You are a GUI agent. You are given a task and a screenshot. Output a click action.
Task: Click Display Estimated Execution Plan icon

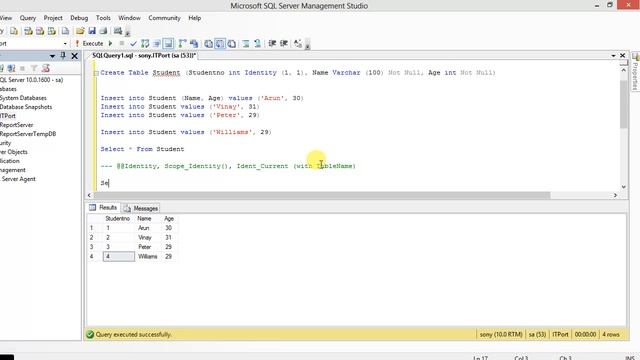coord(145,43)
